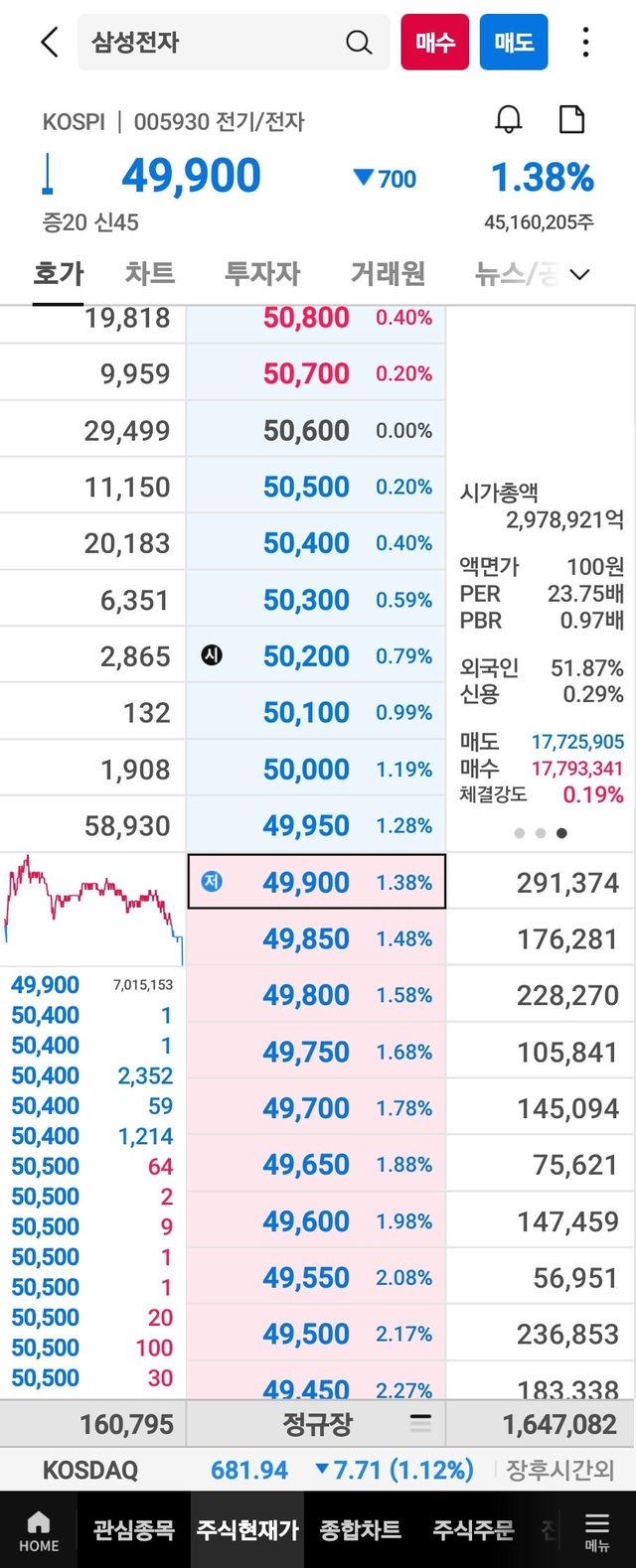Image resolution: width=636 pixels, height=1568 pixels.
Task: Expand the tab list chevron
Action: pyautogui.click(x=580, y=274)
